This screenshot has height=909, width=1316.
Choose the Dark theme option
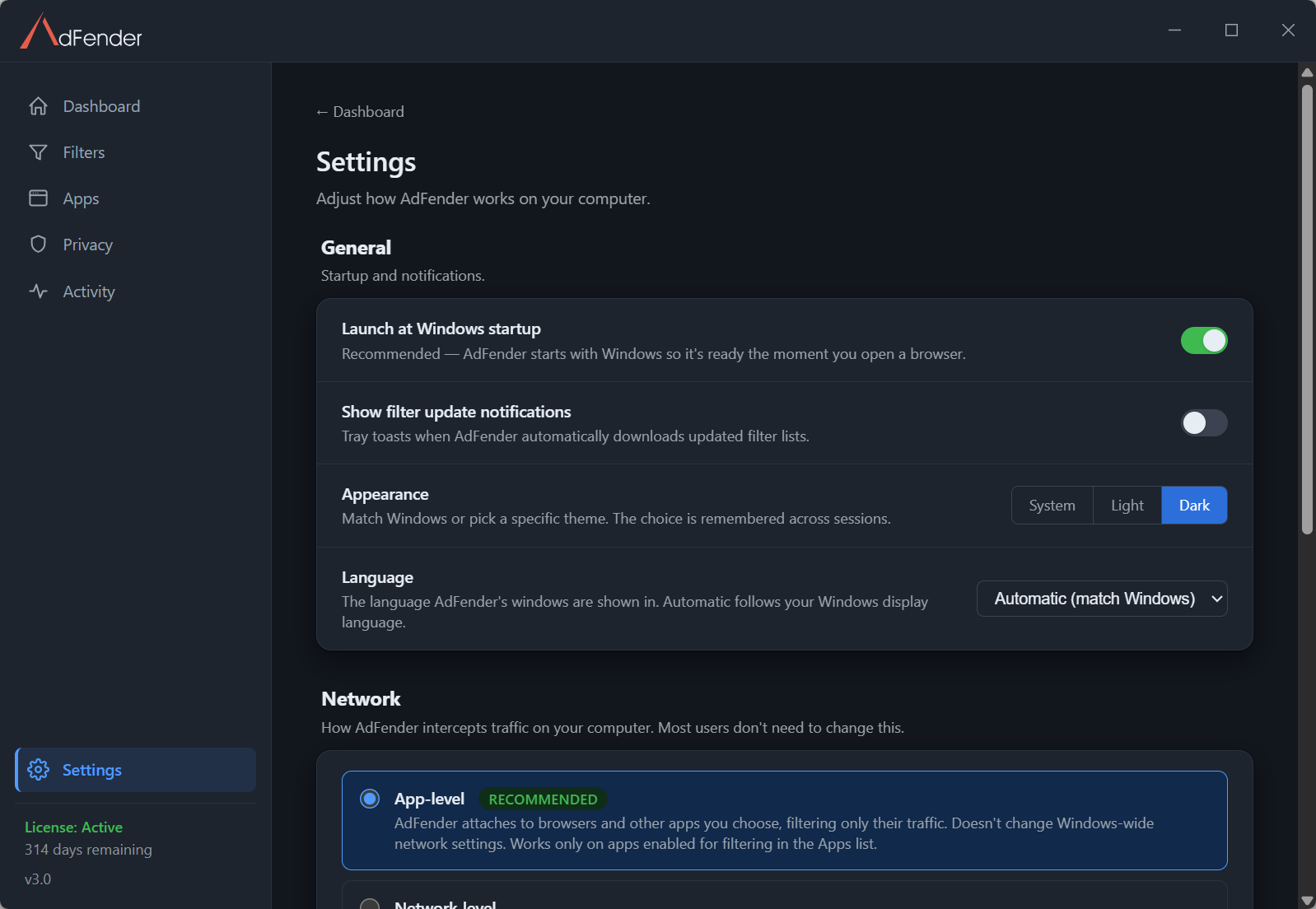(1194, 506)
